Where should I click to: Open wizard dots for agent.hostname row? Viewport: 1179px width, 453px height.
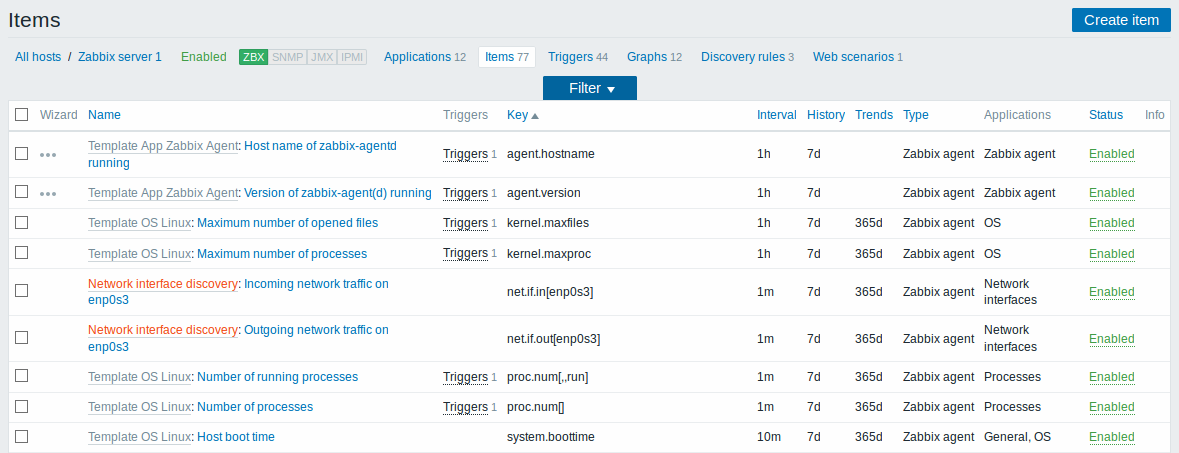pyautogui.click(x=48, y=154)
